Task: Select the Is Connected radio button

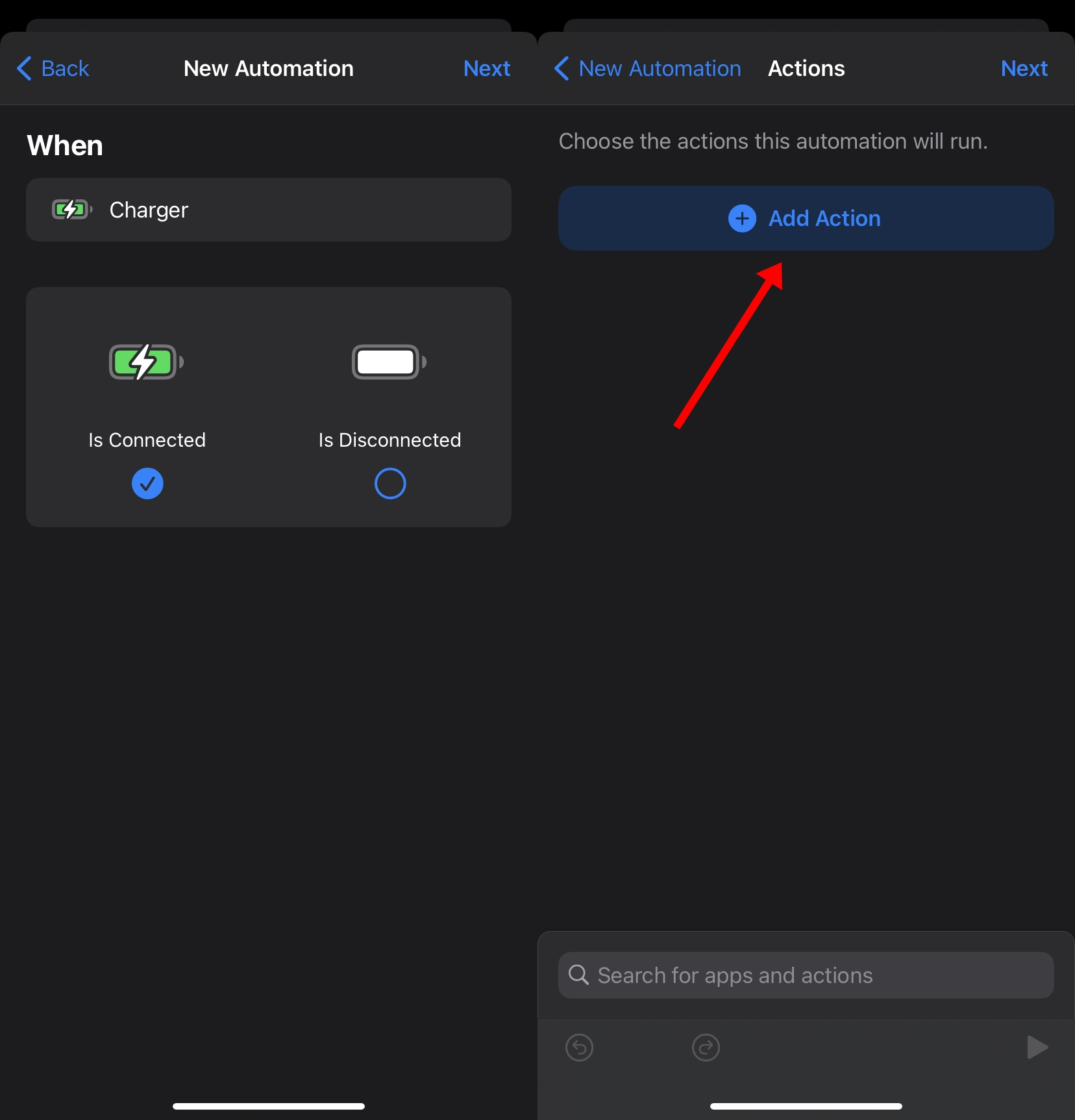Action: 147,484
